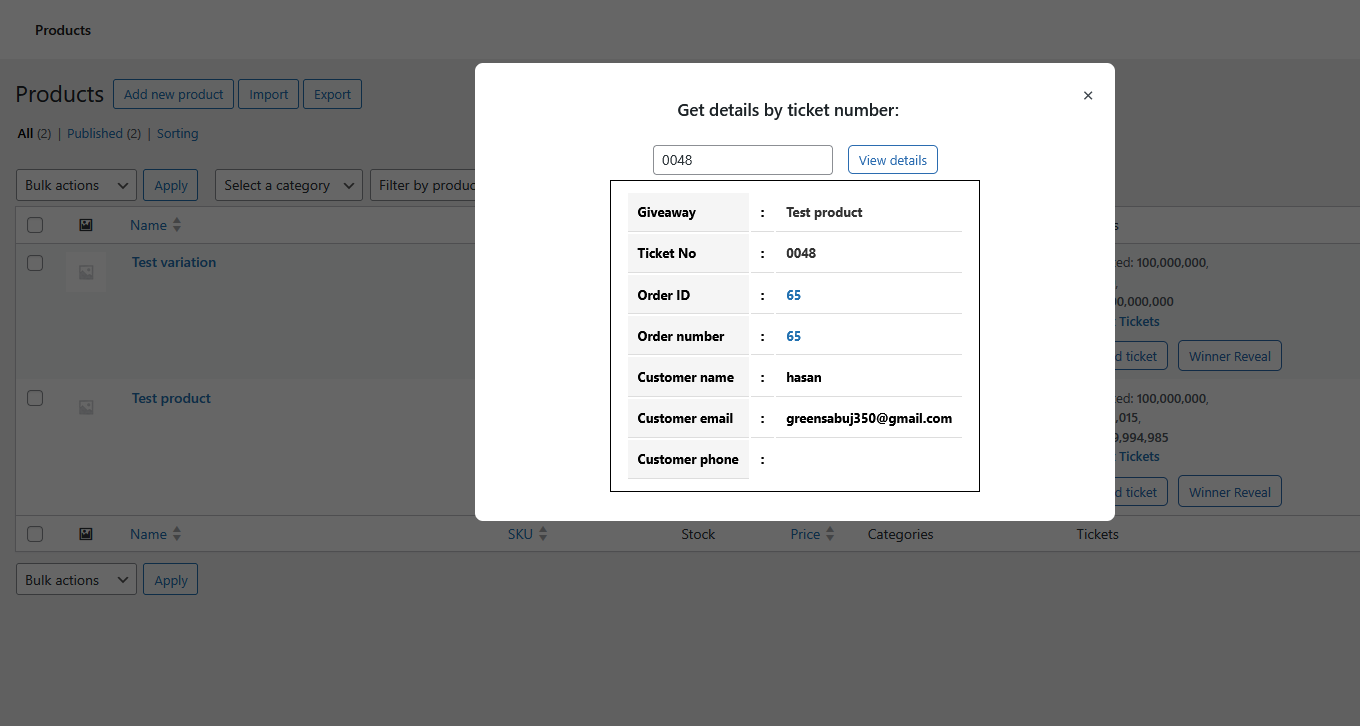Click the View details button

(x=892, y=160)
